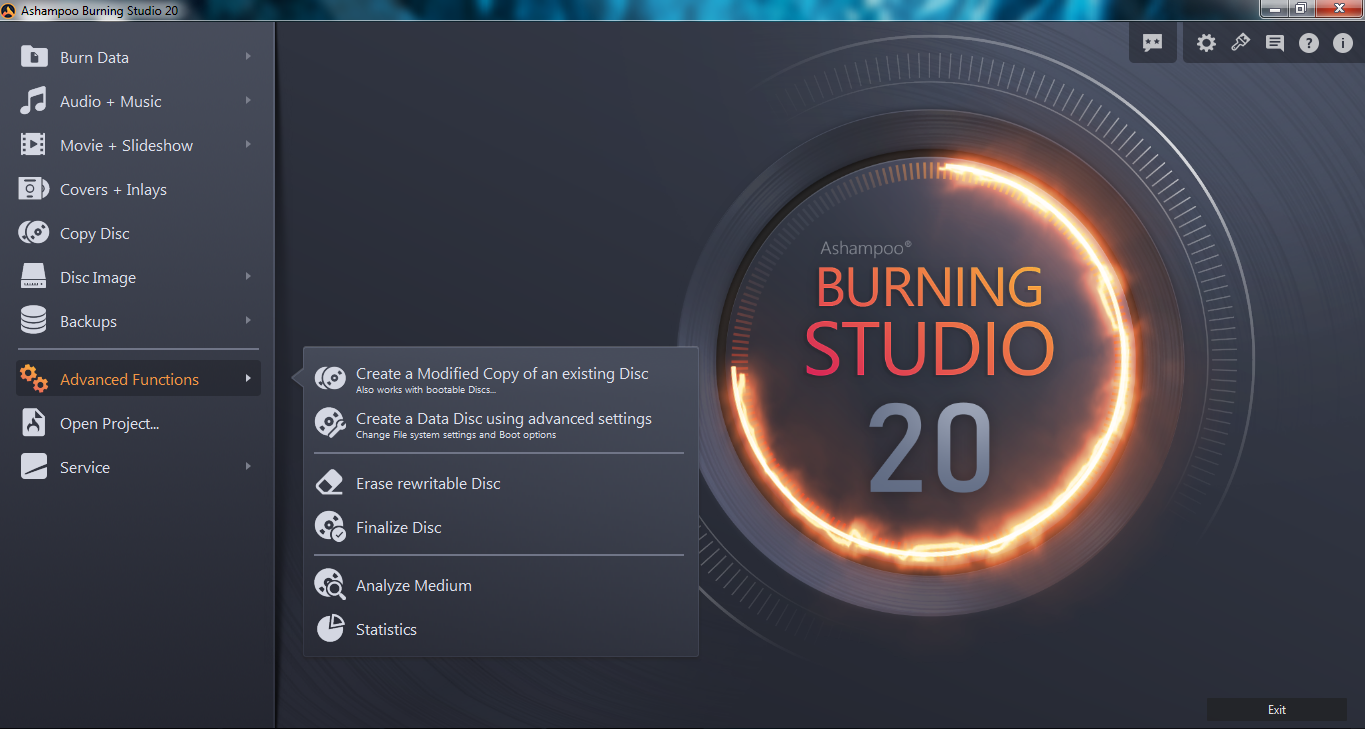Screen dimensions: 1365x729
Task: Open the feedback chat bubble icon
Action: point(1153,43)
